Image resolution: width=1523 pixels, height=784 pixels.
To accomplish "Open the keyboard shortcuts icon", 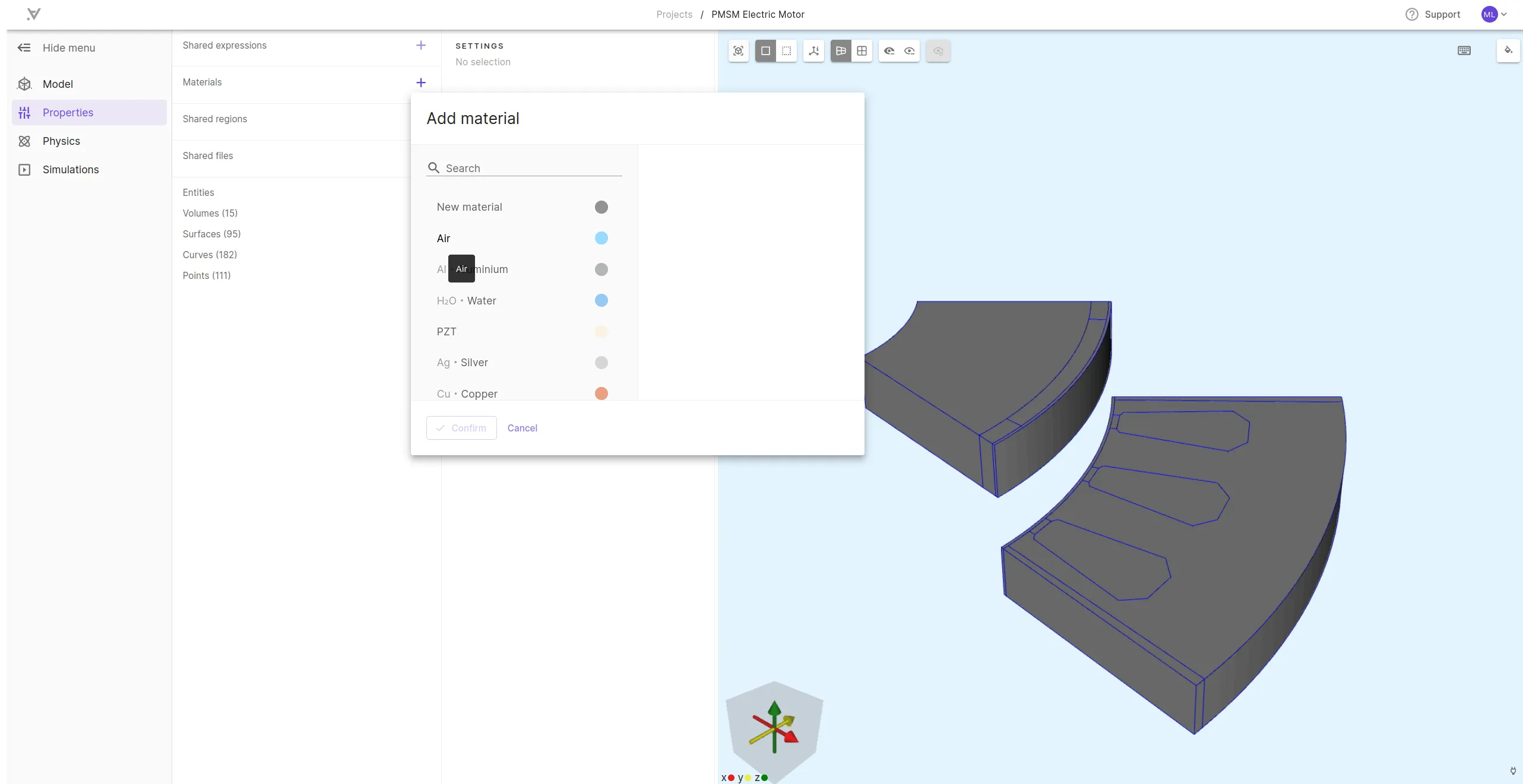I will coord(1464,50).
